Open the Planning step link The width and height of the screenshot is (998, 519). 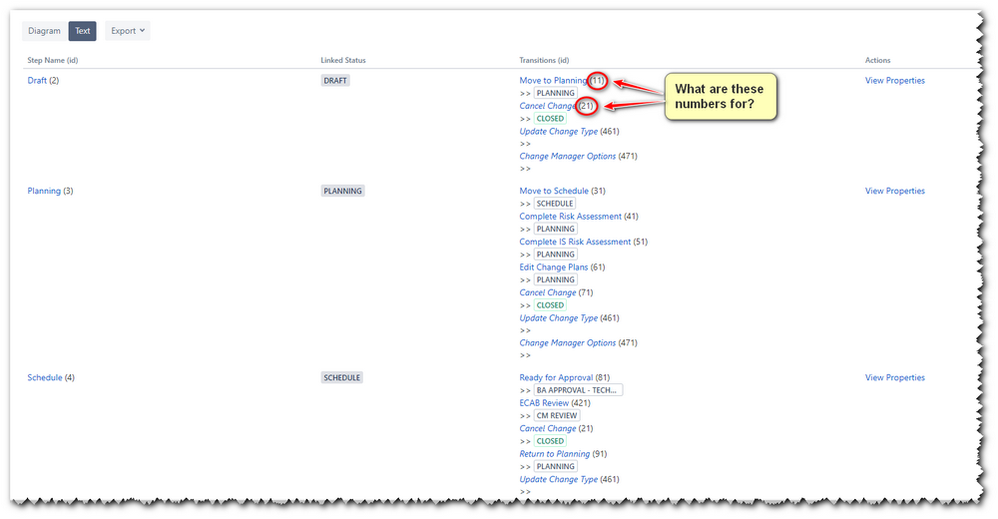(44, 190)
